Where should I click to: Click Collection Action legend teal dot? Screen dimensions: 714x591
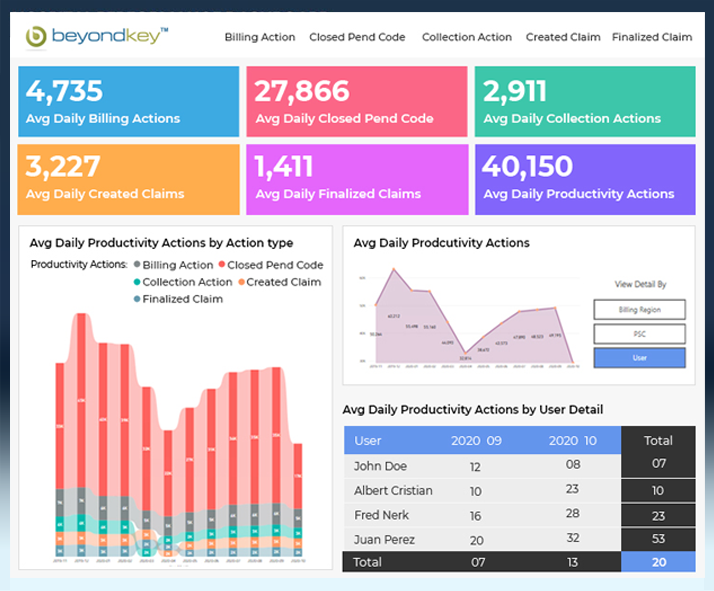[x=136, y=282]
